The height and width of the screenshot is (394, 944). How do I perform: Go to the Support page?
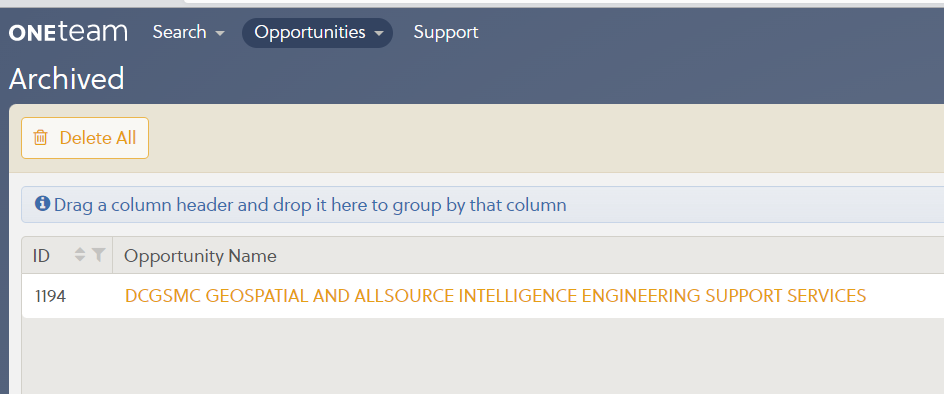pos(446,33)
